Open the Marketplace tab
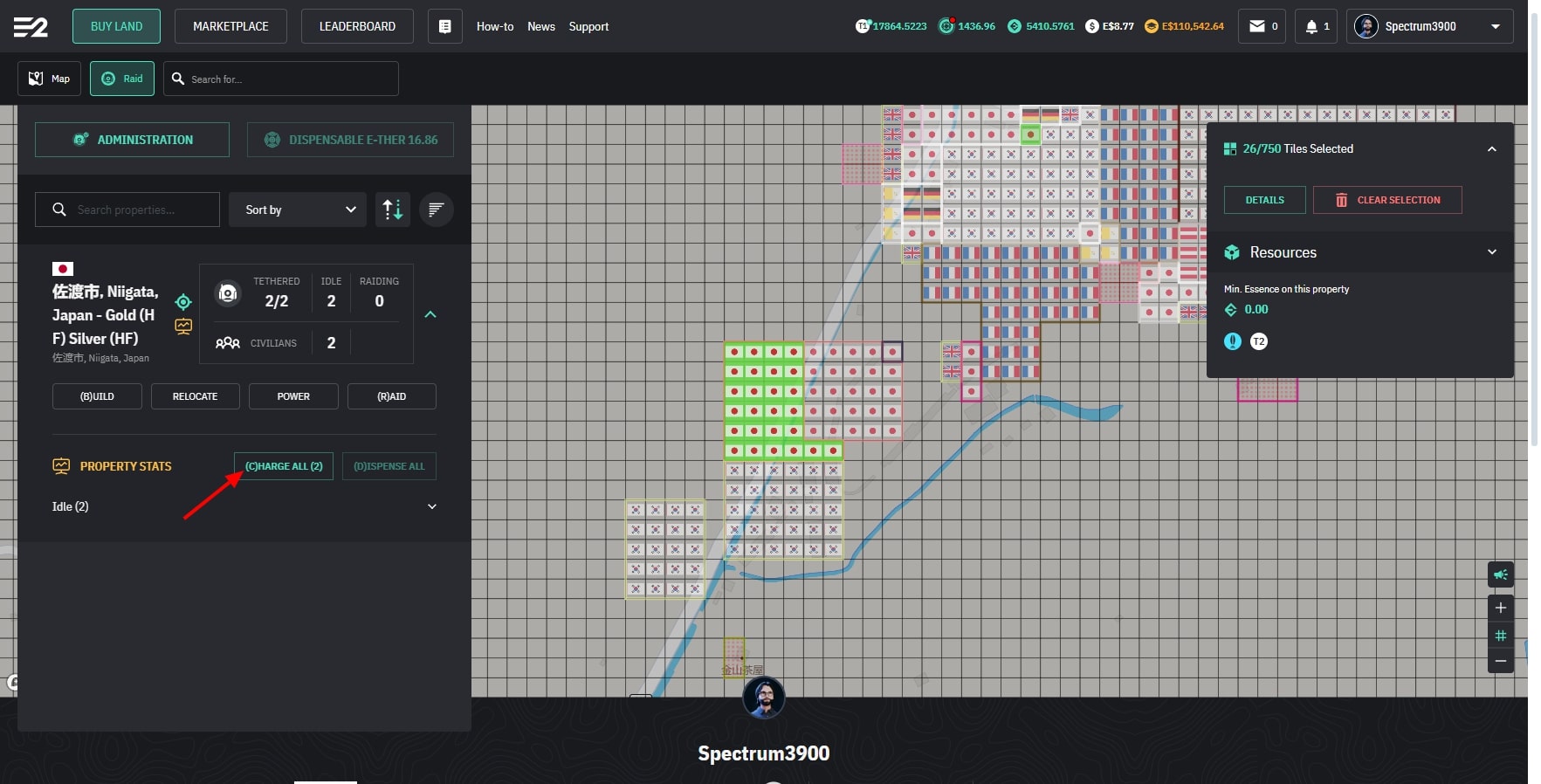 pos(230,26)
